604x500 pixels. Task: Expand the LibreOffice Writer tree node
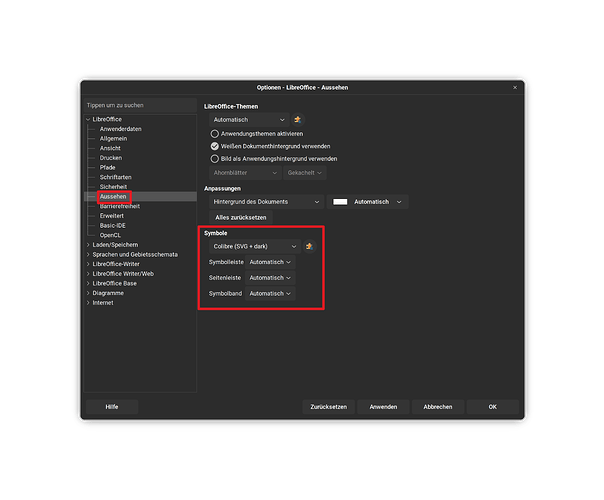click(87, 264)
